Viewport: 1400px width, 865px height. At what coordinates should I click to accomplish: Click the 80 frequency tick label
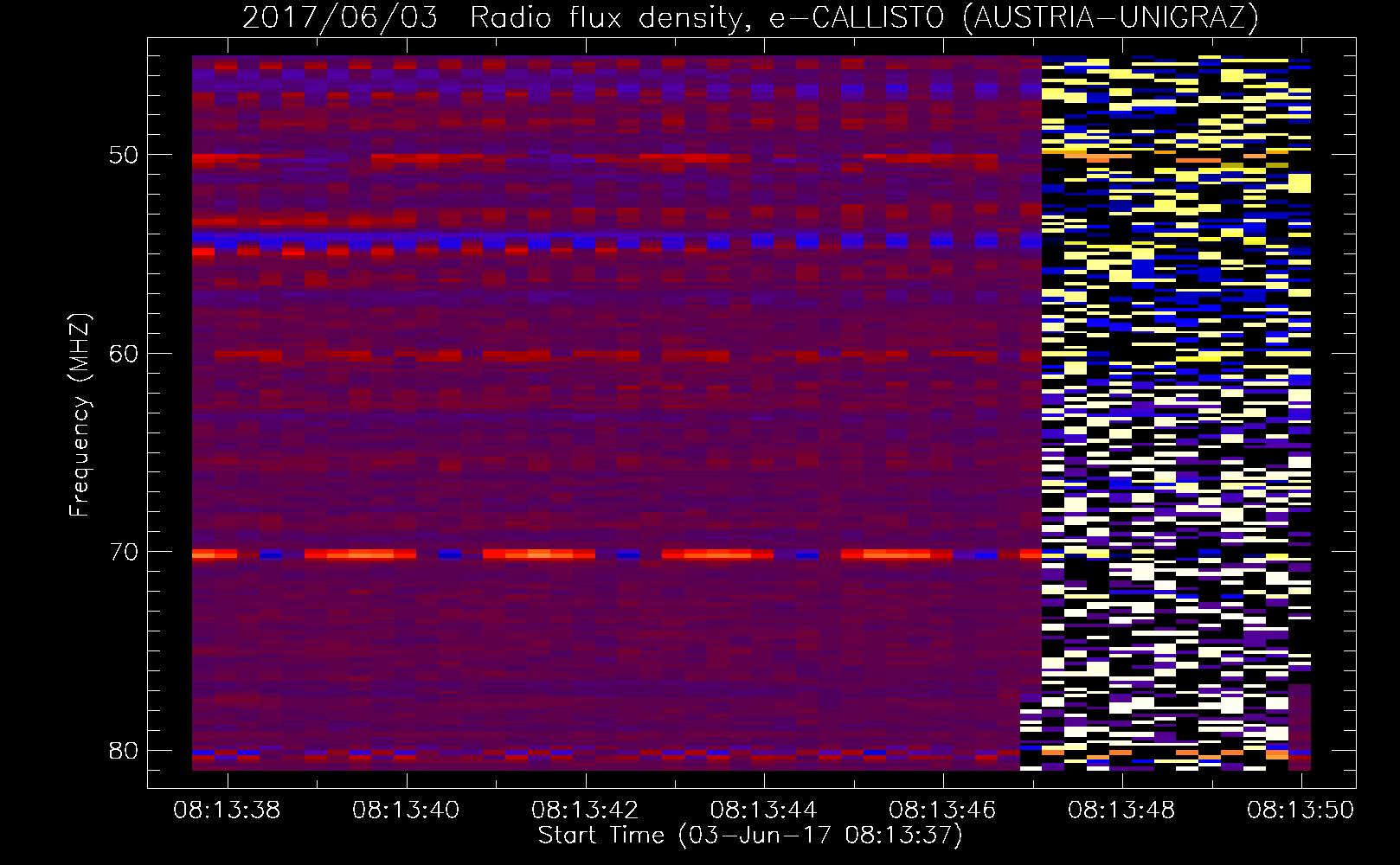(125, 750)
